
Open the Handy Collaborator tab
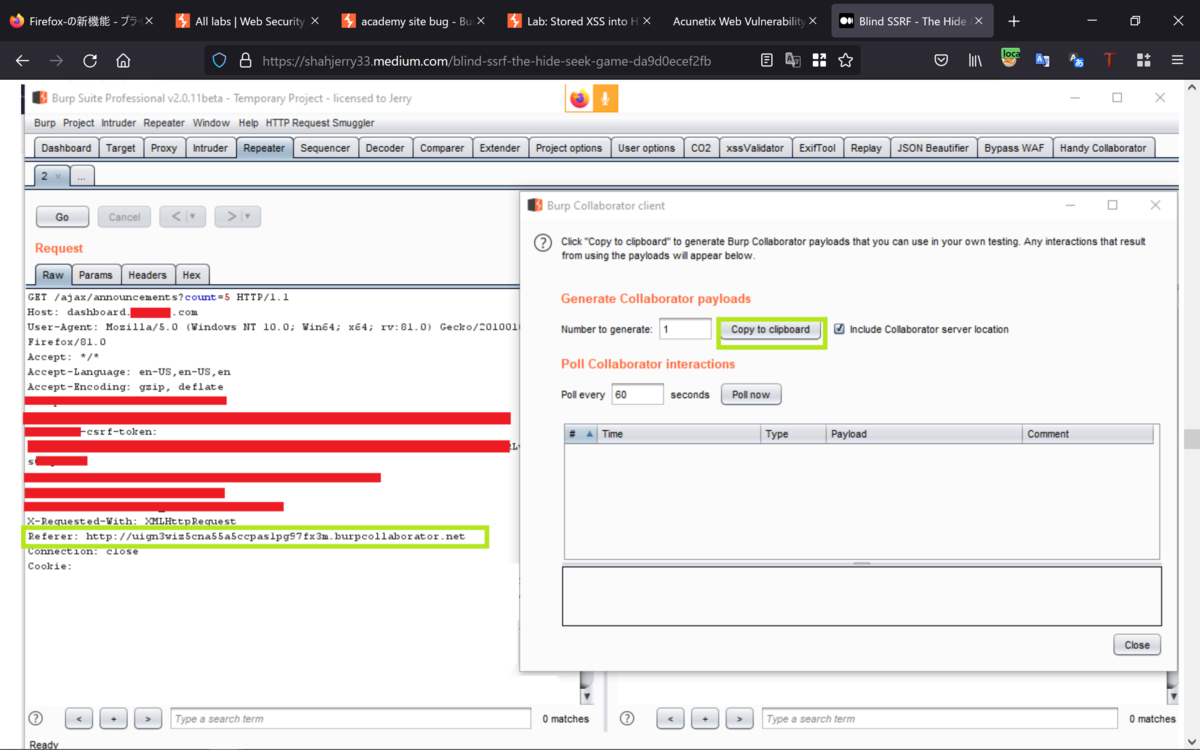click(1103, 148)
